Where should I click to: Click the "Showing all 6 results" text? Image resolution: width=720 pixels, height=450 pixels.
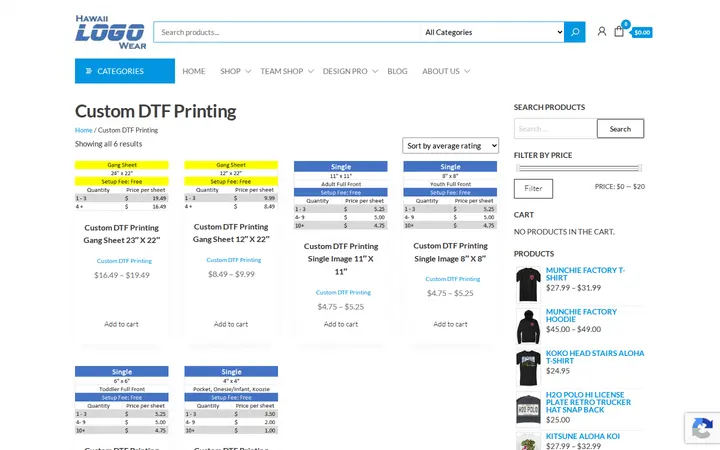coord(108,144)
